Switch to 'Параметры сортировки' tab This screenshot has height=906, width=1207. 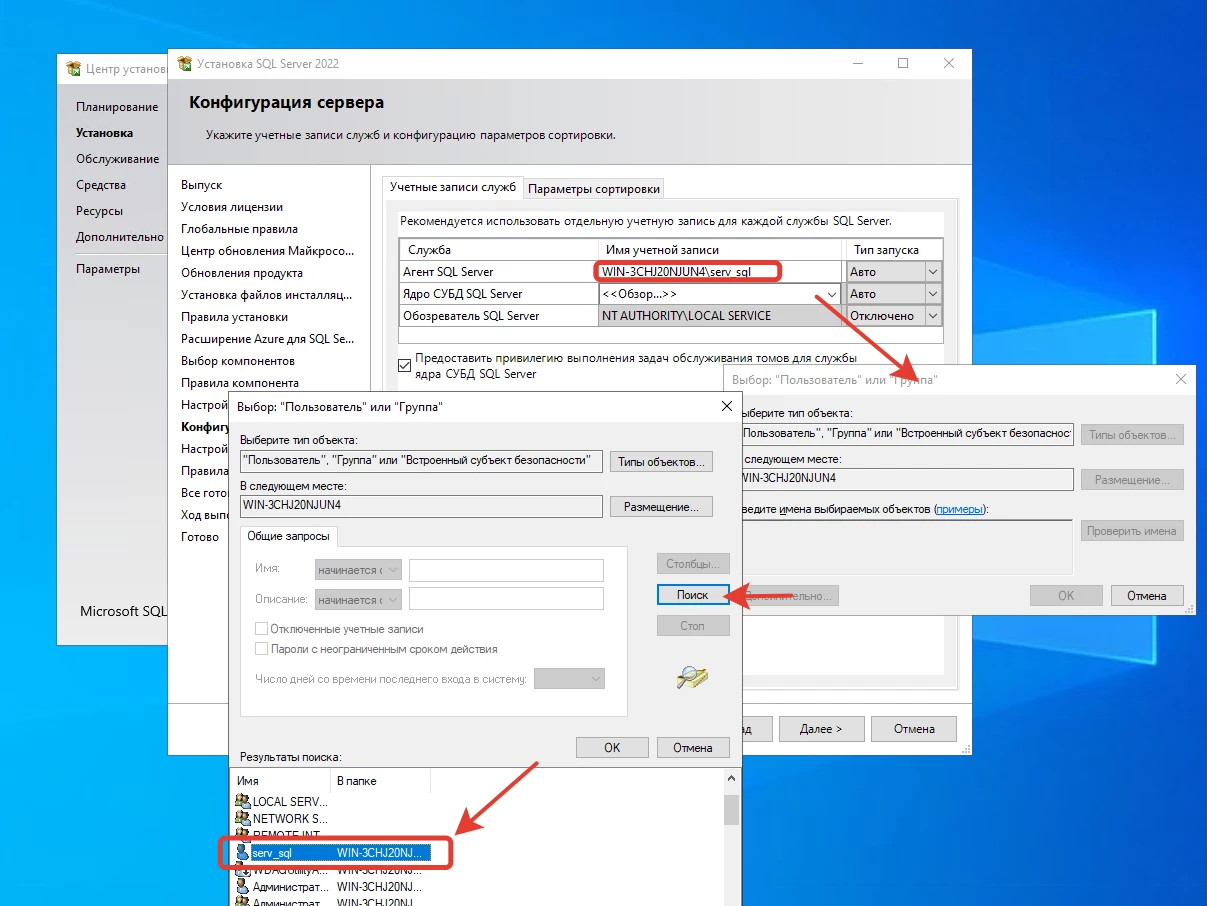[594, 188]
